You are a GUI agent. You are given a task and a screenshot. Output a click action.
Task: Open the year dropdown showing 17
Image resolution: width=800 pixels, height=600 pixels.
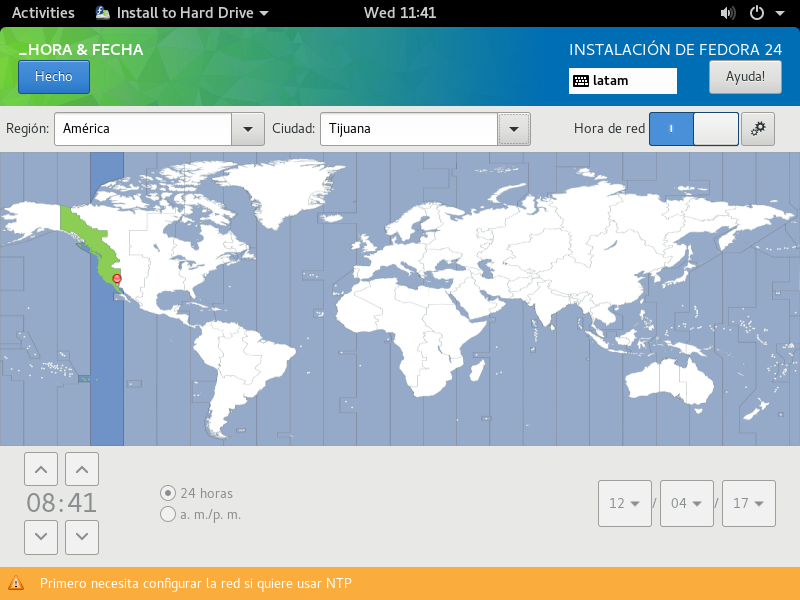pos(748,503)
